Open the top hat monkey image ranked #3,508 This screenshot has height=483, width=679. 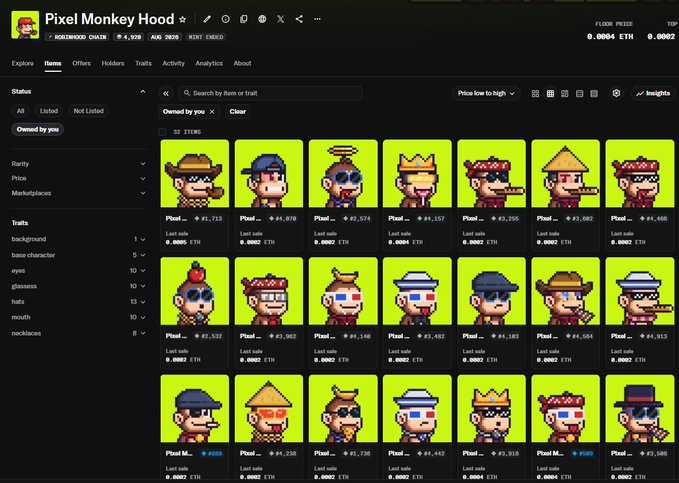[x=640, y=408]
